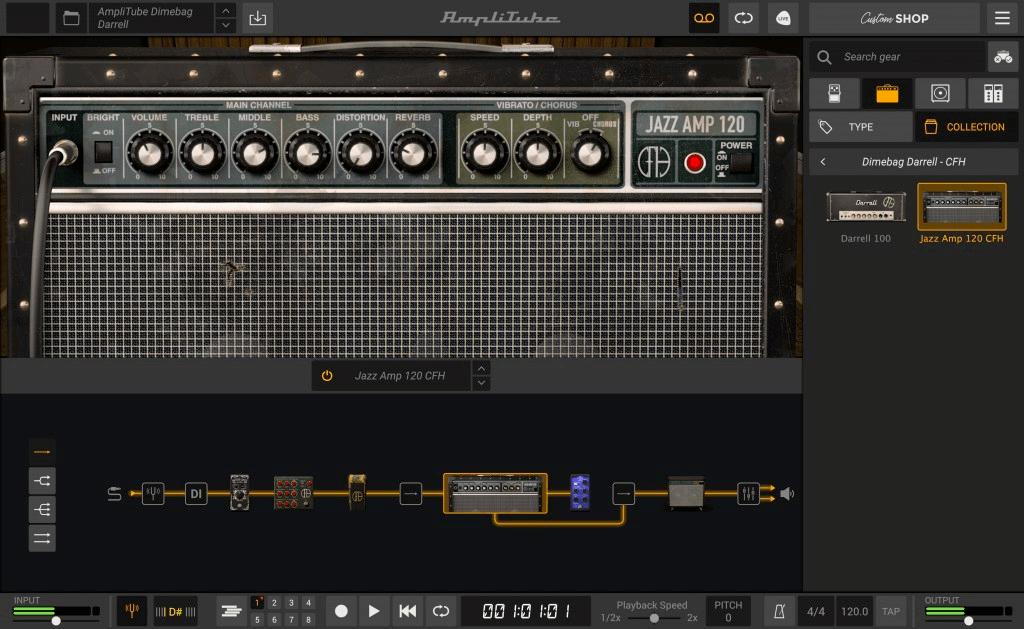The width and height of the screenshot is (1024, 629).
Task: Open the tape recorder view
Action: (x=704, y=18)
